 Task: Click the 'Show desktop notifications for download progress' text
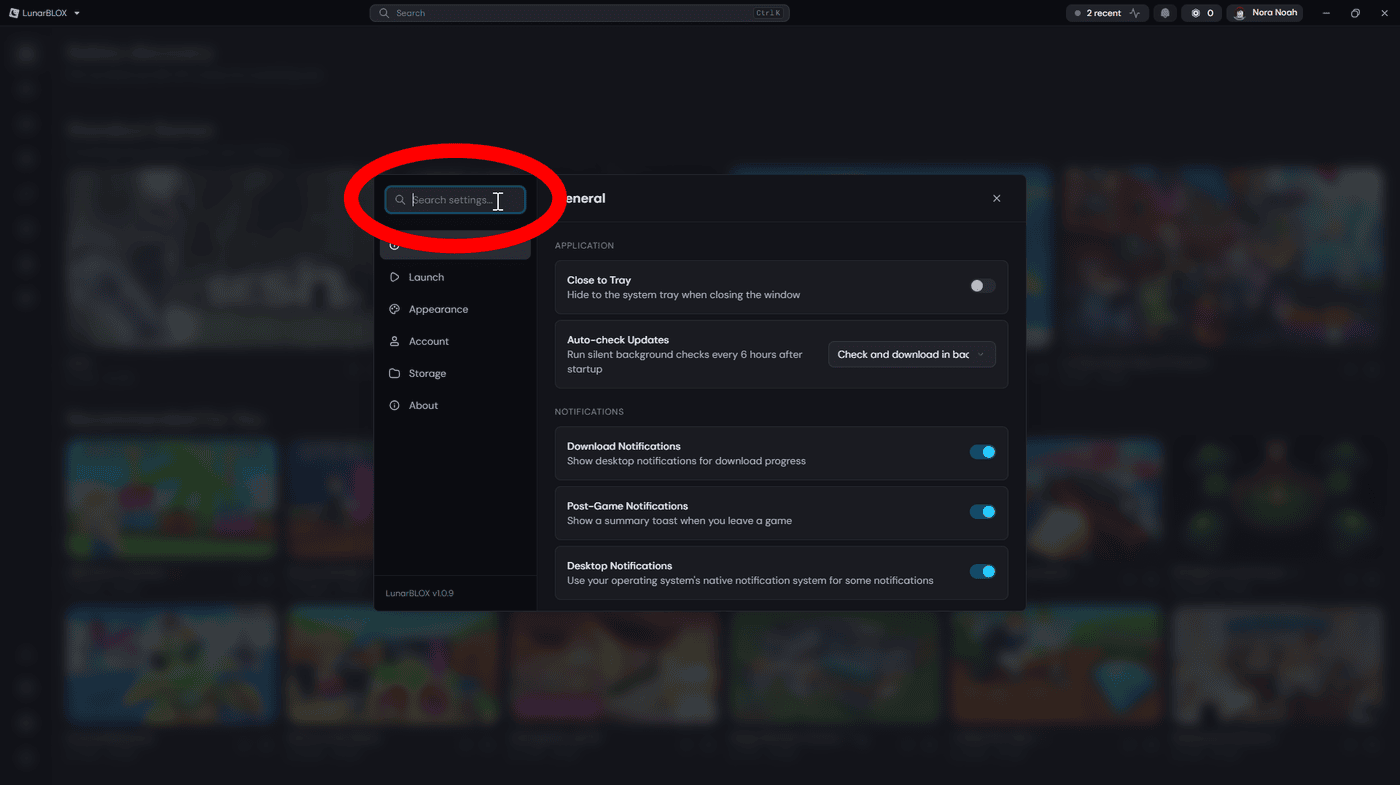[686, 461]
